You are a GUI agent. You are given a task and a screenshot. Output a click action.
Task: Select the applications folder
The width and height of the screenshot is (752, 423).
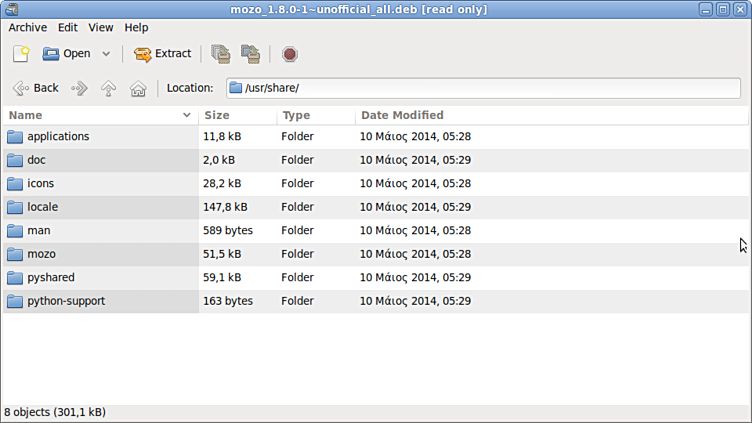pyautogui.click(x=58, y=137)
